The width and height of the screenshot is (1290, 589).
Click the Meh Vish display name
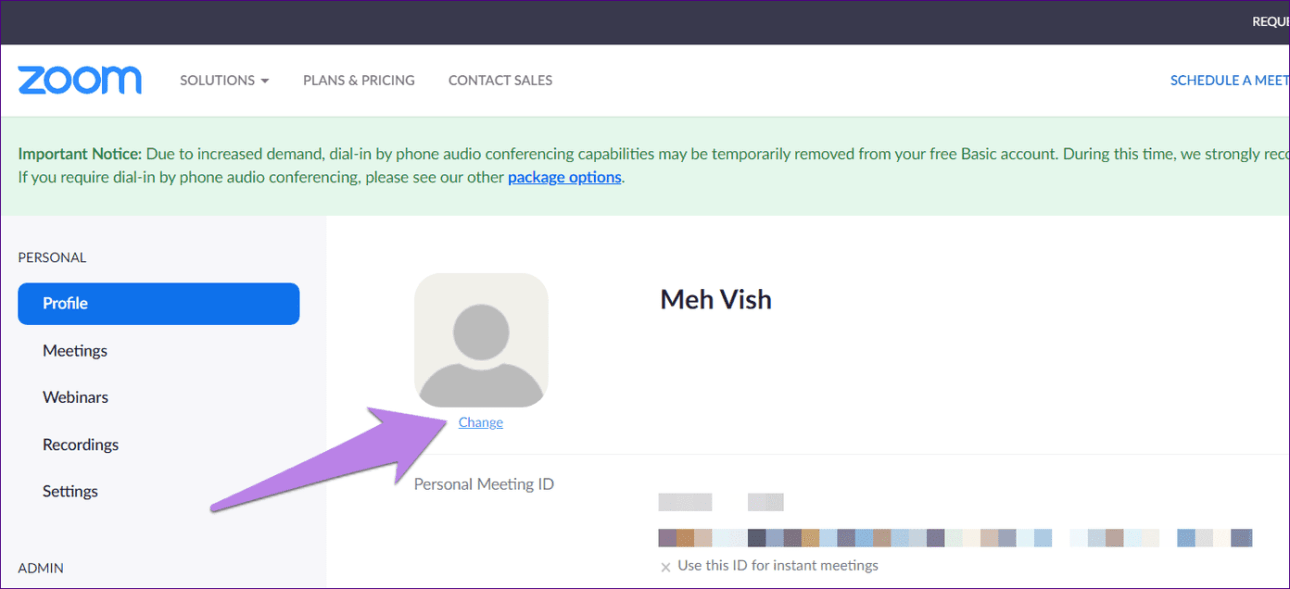716,299
